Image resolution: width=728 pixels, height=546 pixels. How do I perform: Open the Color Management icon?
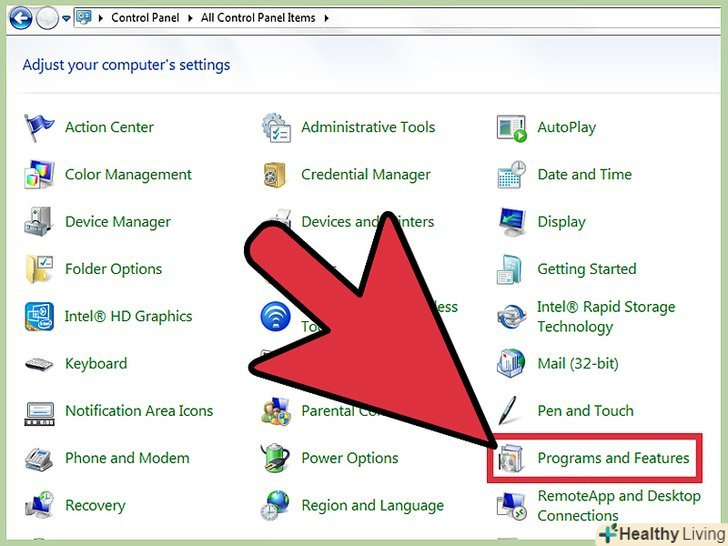coord(39,175)
